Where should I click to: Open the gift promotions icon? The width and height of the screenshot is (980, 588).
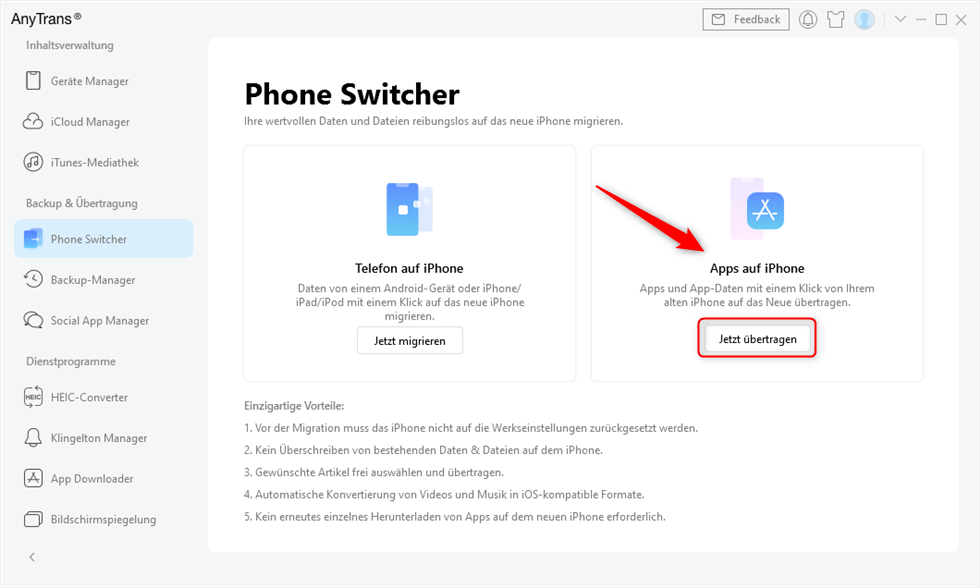point(836,19)
